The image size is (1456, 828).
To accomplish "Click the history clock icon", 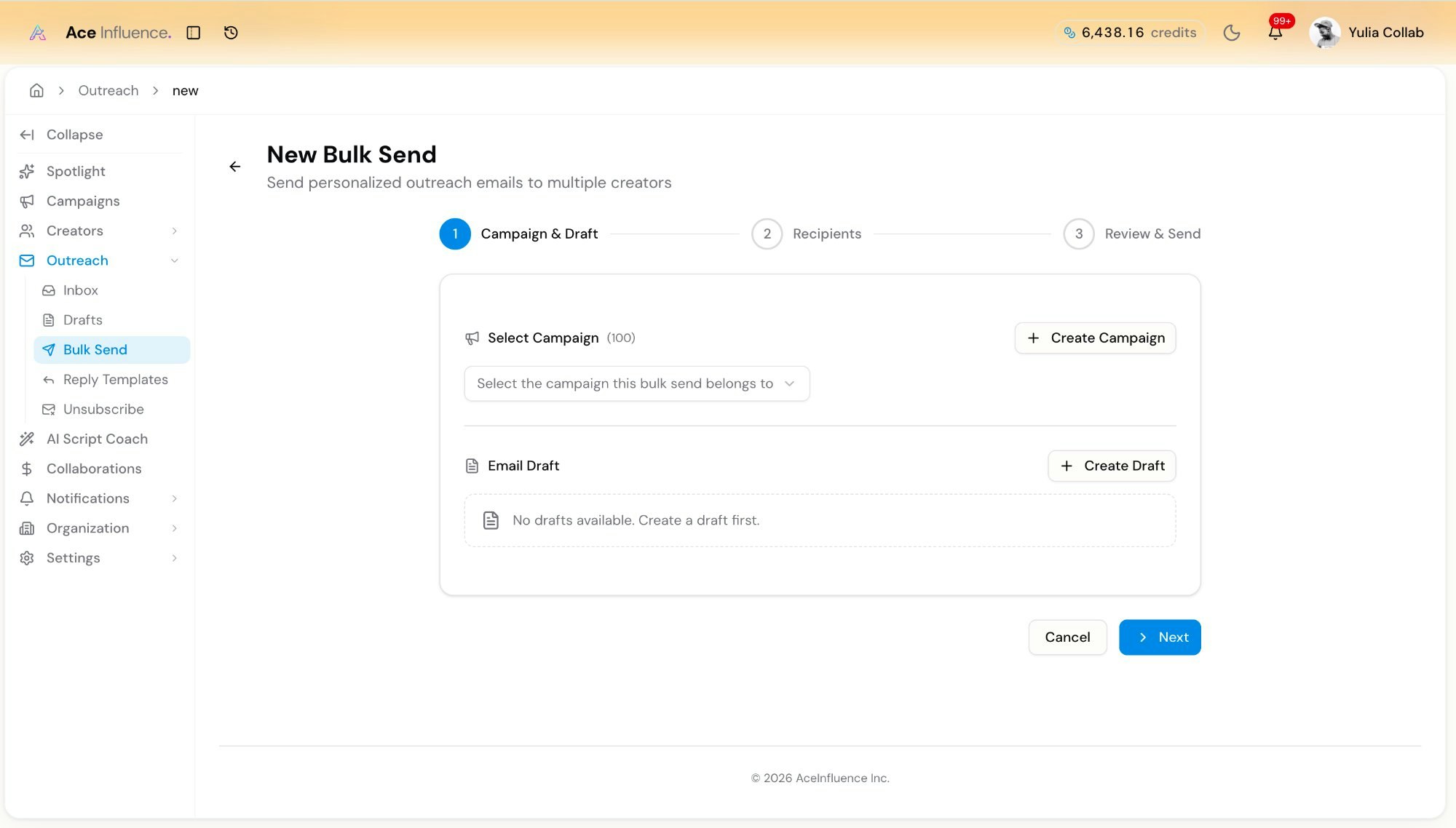I will pos(231,33).
